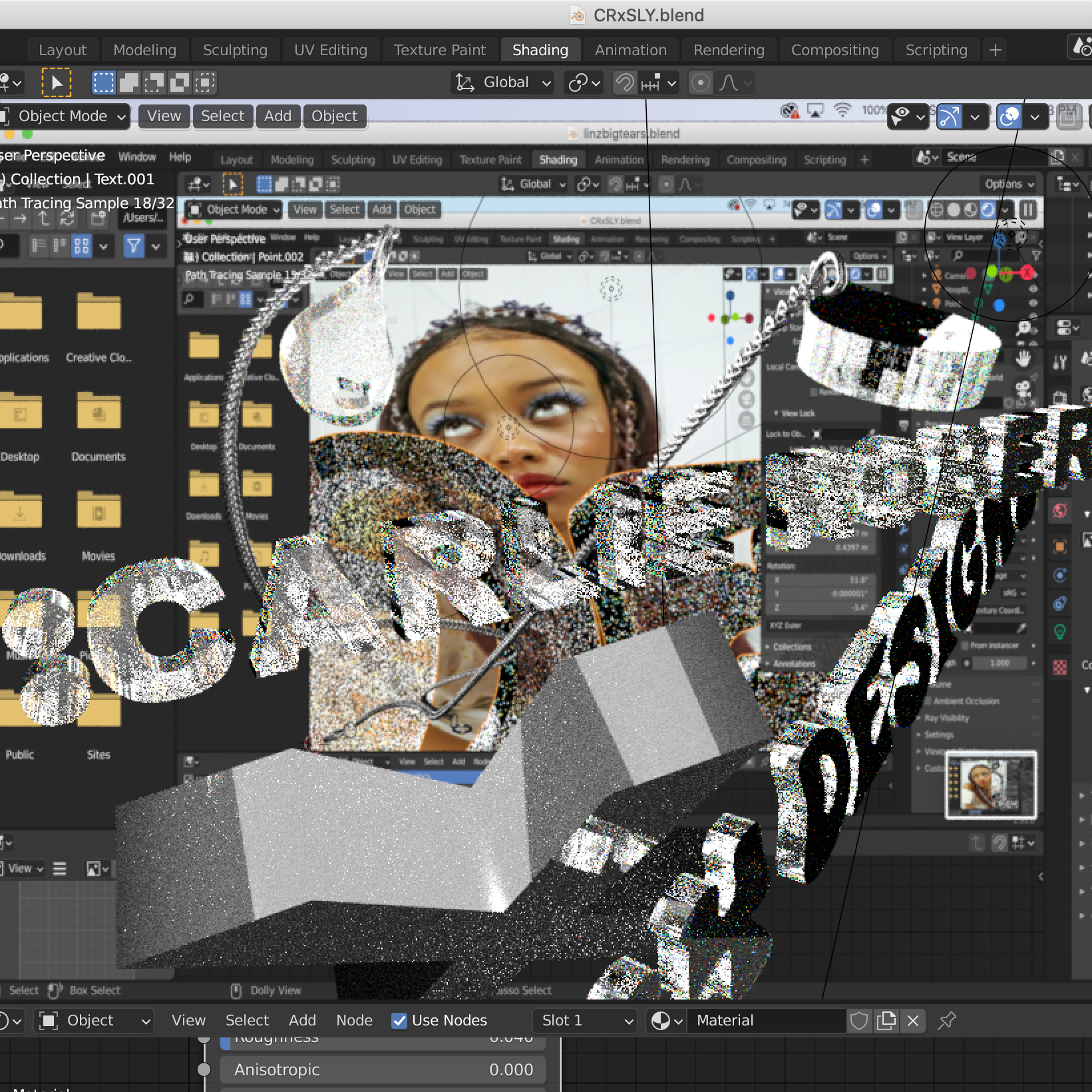Switch to Rendering workspace tab
The height and width of the screenshot is (1092, 1092).
point(729,50)
